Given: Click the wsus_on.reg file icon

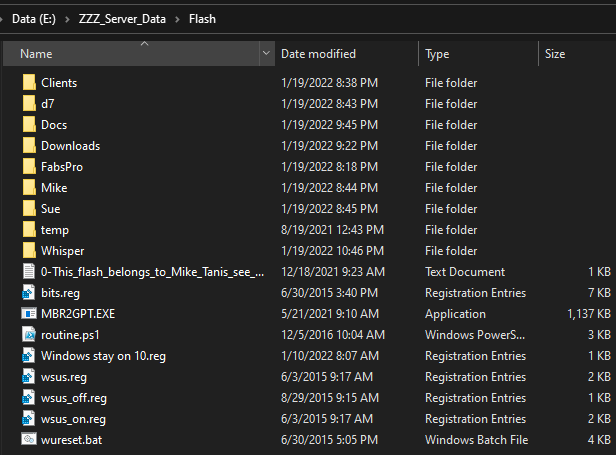Looking at the screenshot, I should [29, 419].
